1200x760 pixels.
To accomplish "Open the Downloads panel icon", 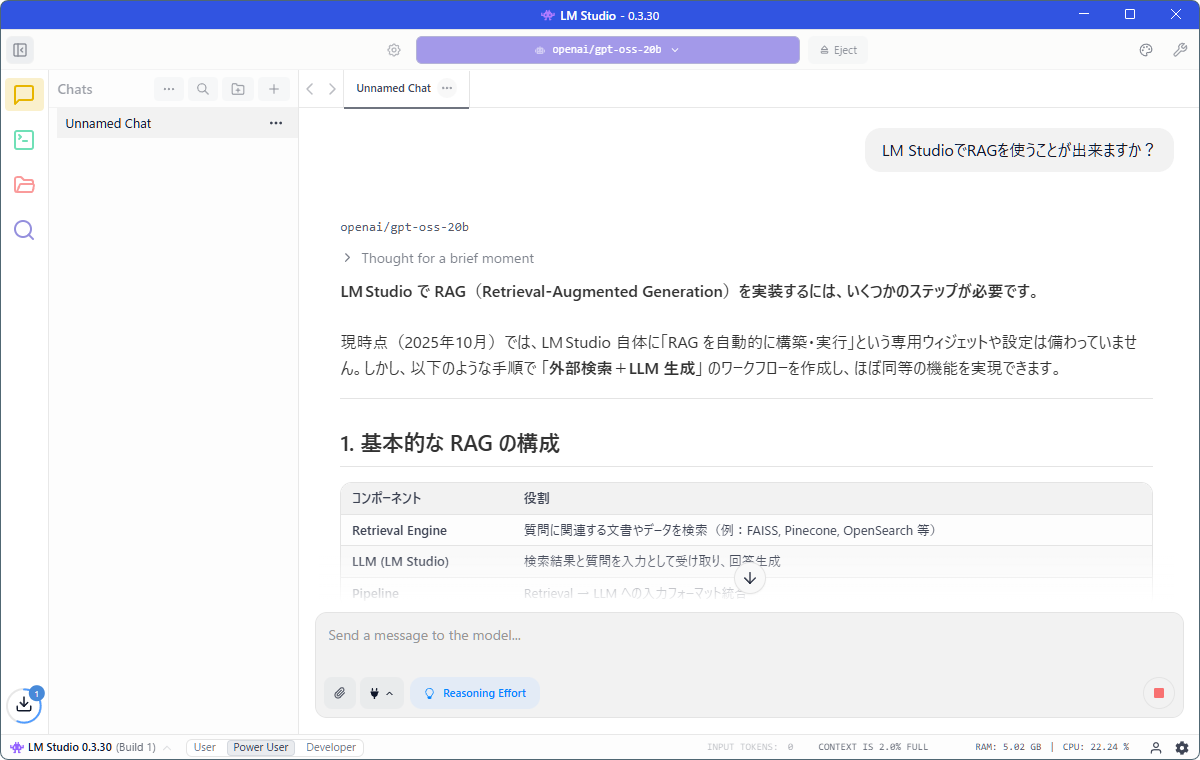I will 24,705.
